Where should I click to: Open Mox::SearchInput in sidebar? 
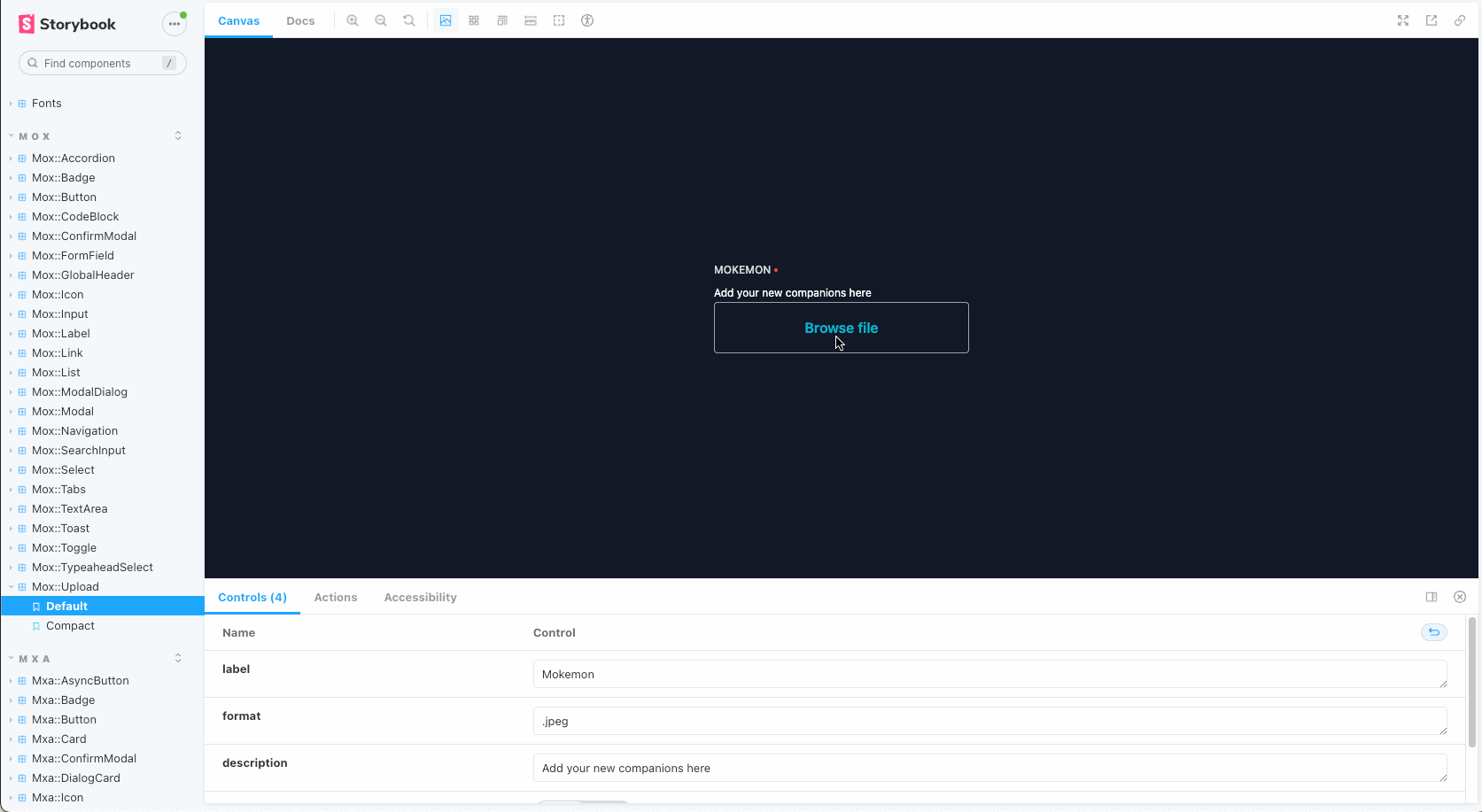(79, 451)
